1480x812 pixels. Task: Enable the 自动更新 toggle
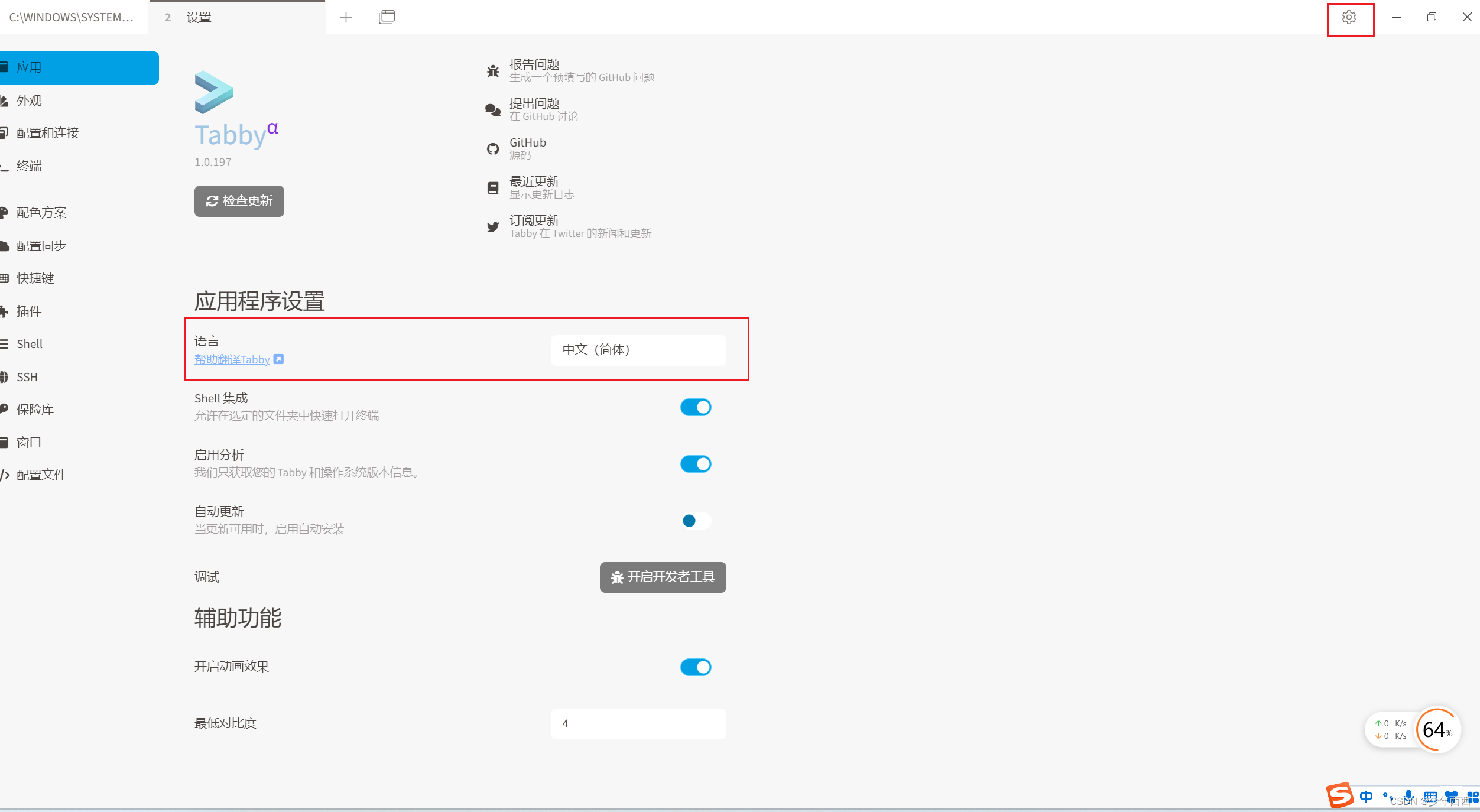pyautogui.click(x=696, y=521)
